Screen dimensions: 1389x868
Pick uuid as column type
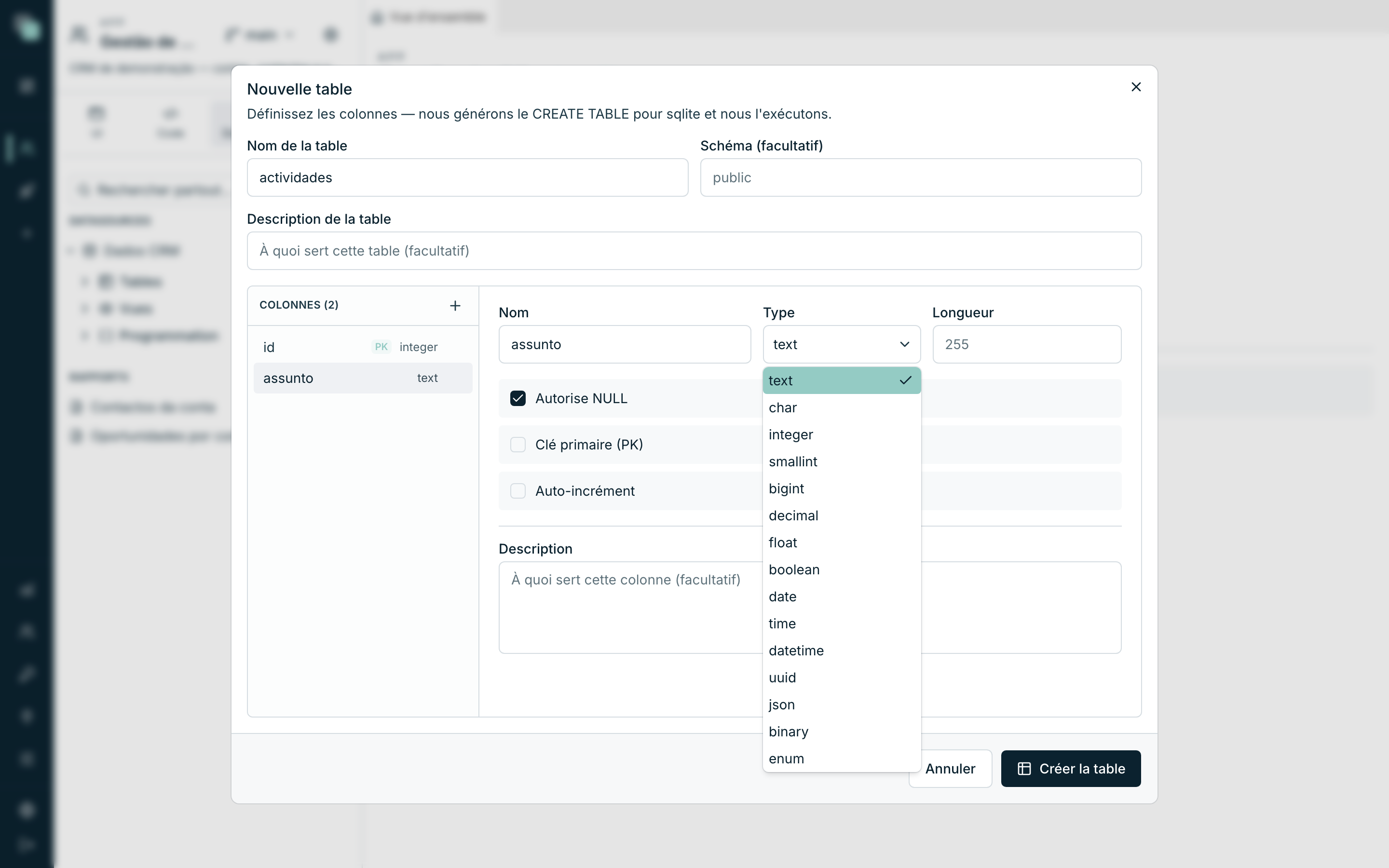[x=842, y=678]
